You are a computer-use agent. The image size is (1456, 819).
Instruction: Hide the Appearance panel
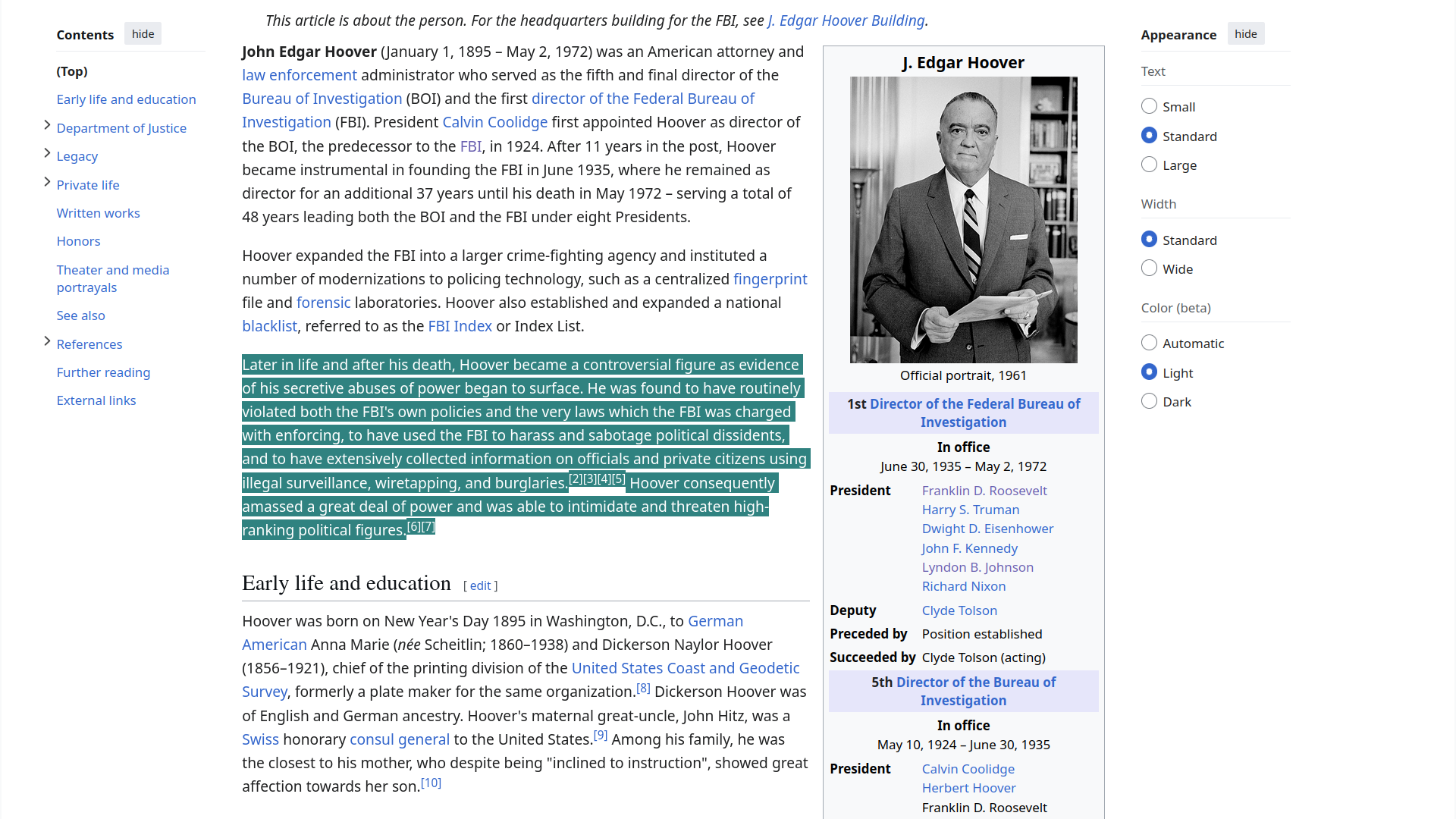point(1245,34)
